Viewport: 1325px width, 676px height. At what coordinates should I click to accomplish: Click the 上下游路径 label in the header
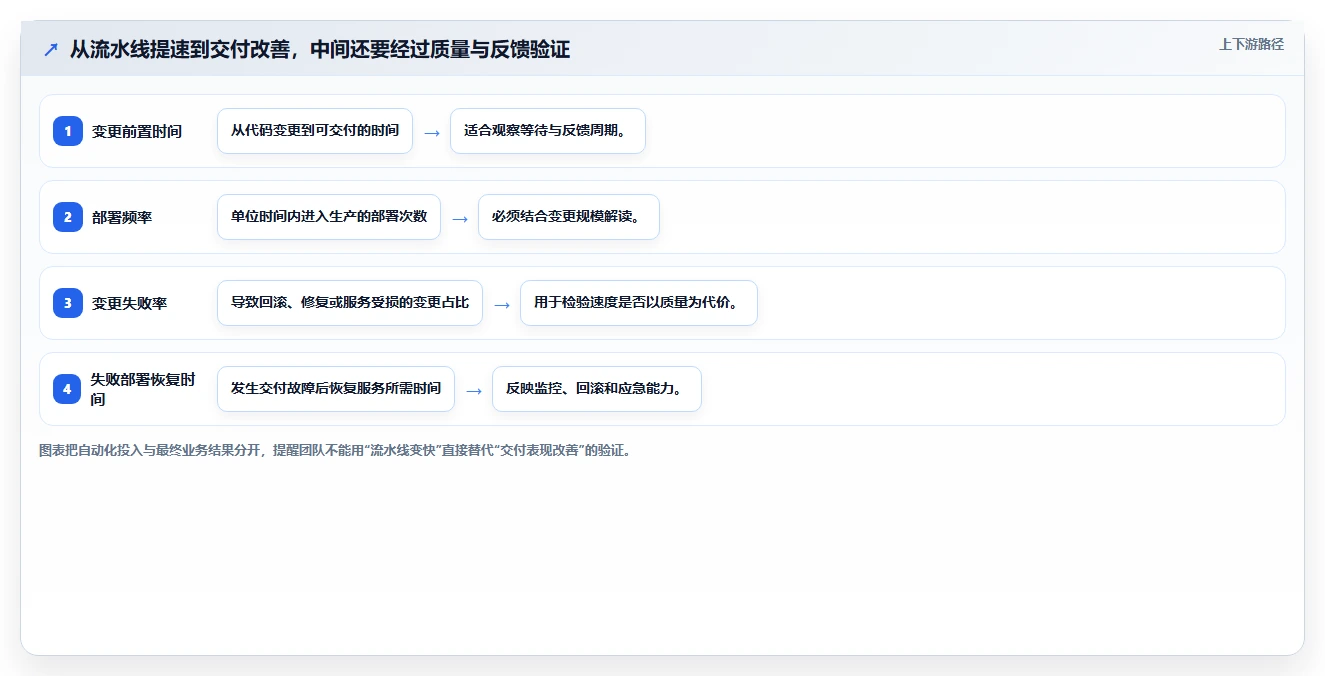tap(1251, 45)
